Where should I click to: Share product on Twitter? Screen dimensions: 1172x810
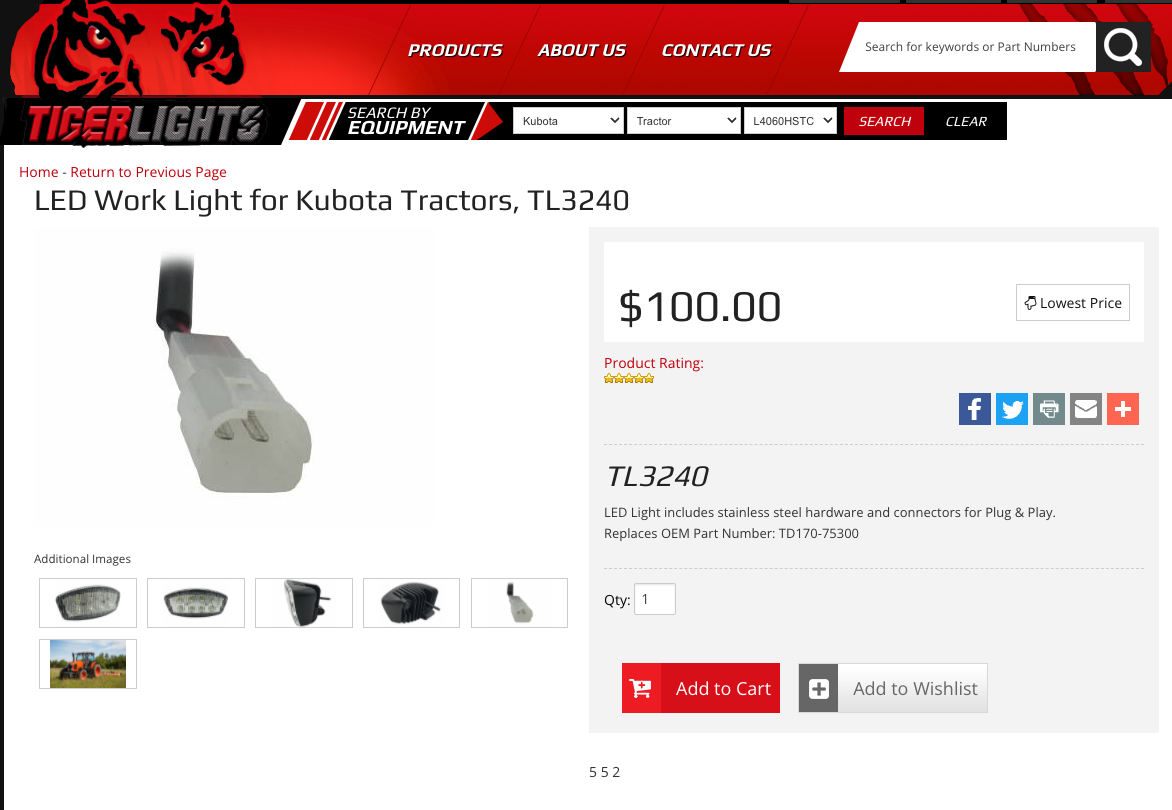point(1012,409)
